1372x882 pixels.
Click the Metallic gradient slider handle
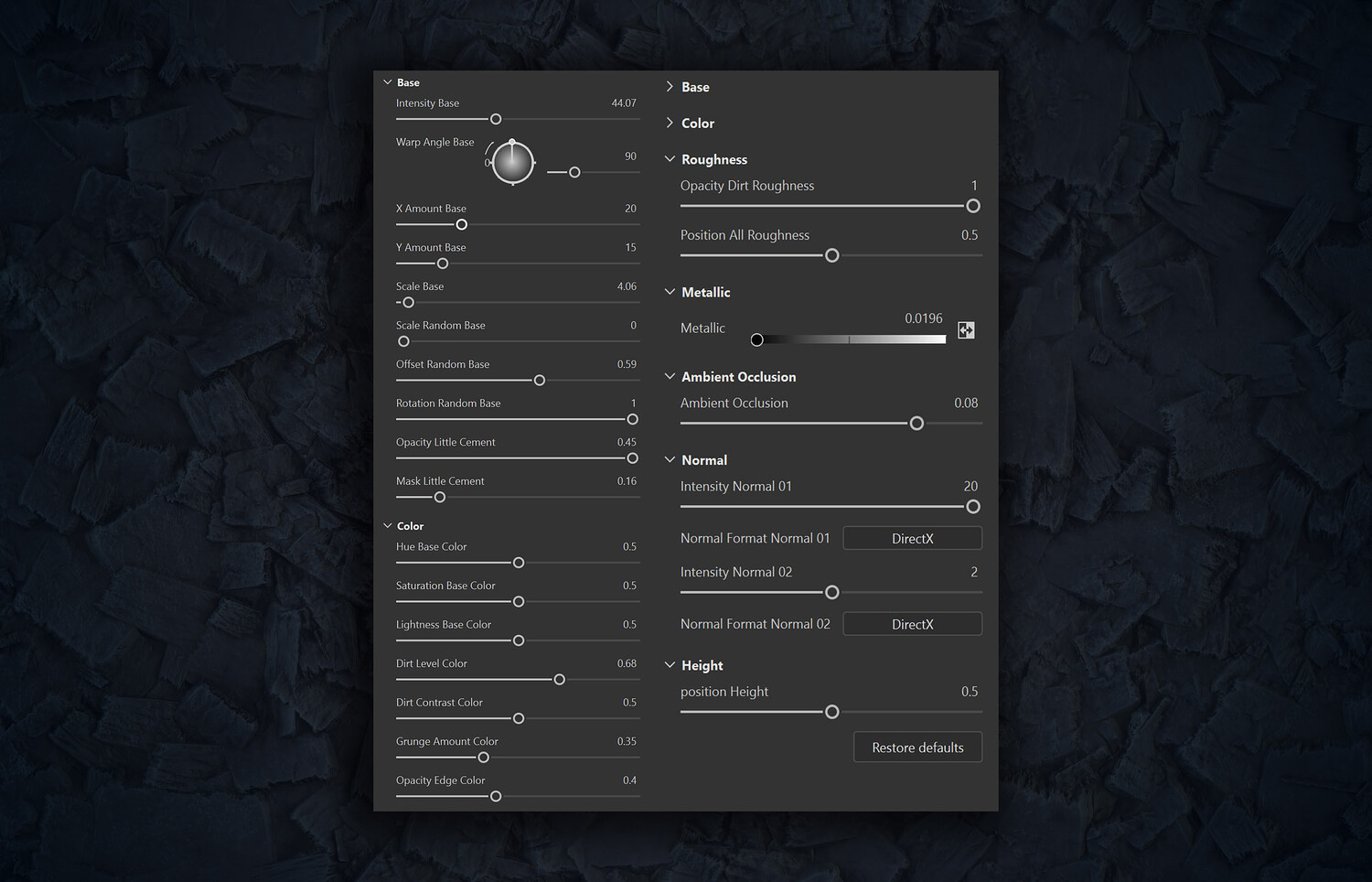[x=756, y=340]
